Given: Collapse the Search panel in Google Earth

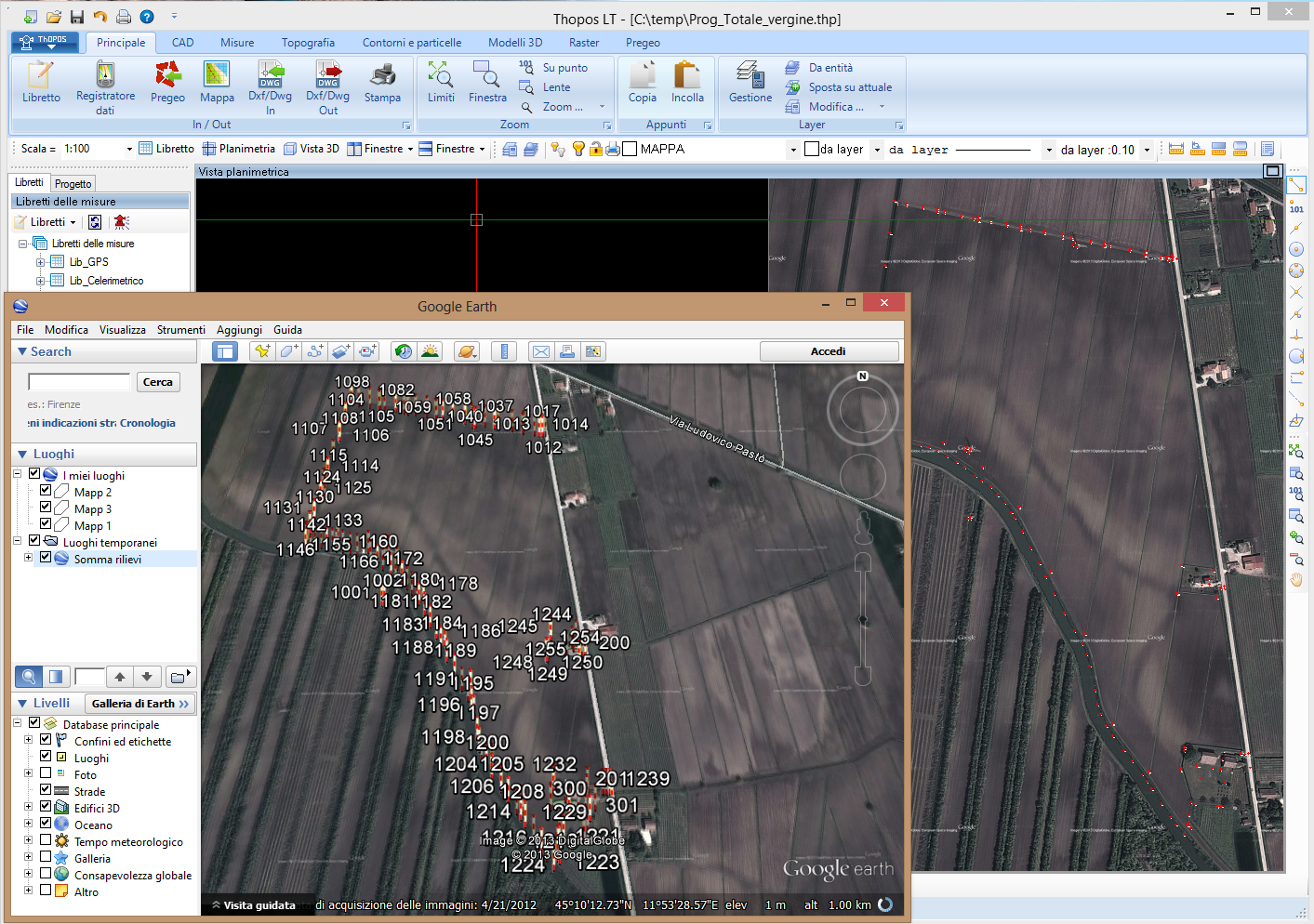Looking at the screenshot, I should coord(22,351).
